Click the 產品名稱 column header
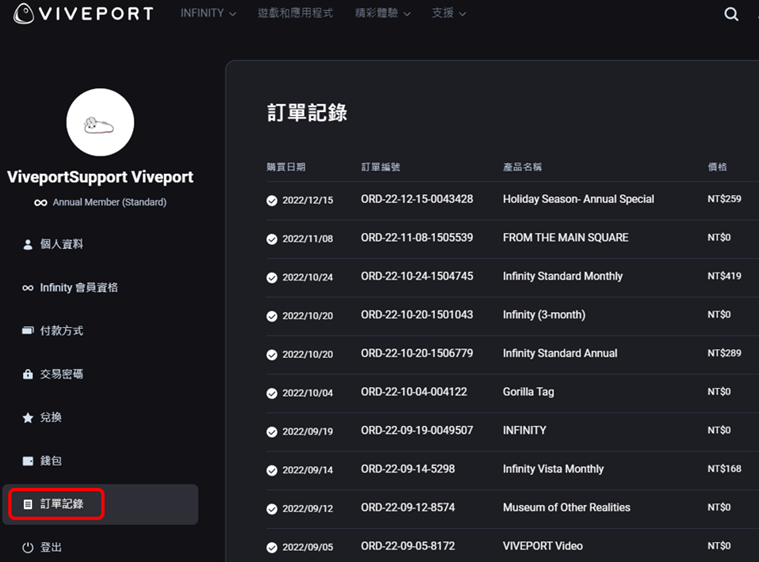This screenshot has width=759, height=562. tap(522, 167)
